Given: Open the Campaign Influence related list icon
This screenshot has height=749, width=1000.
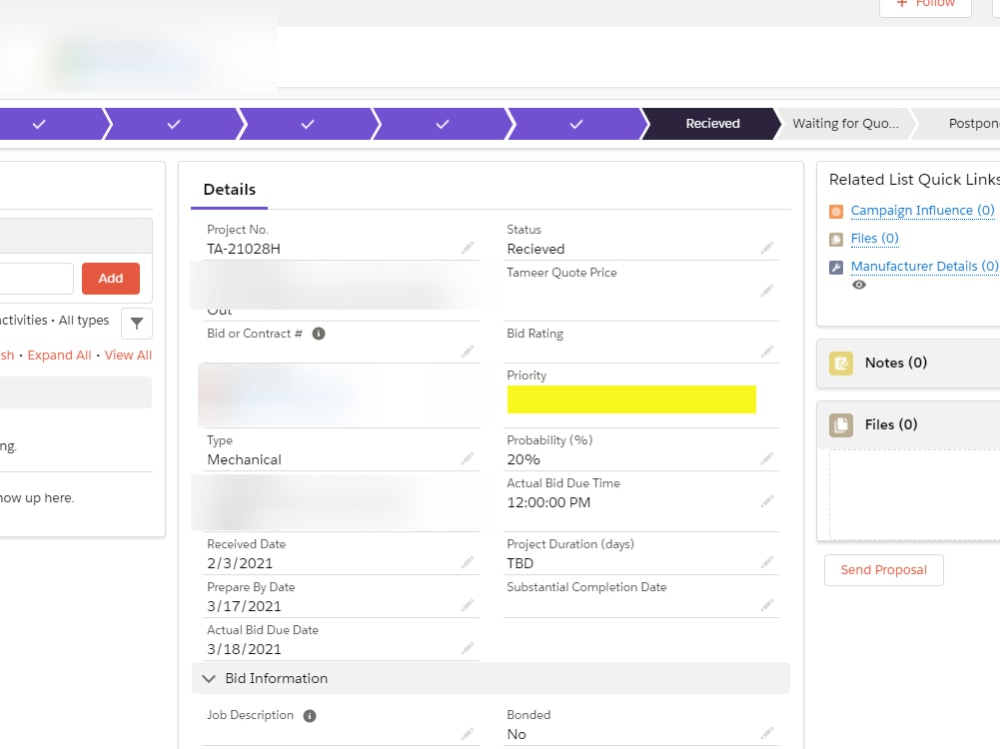Looking at the screenshot, I should click(836, 211).
